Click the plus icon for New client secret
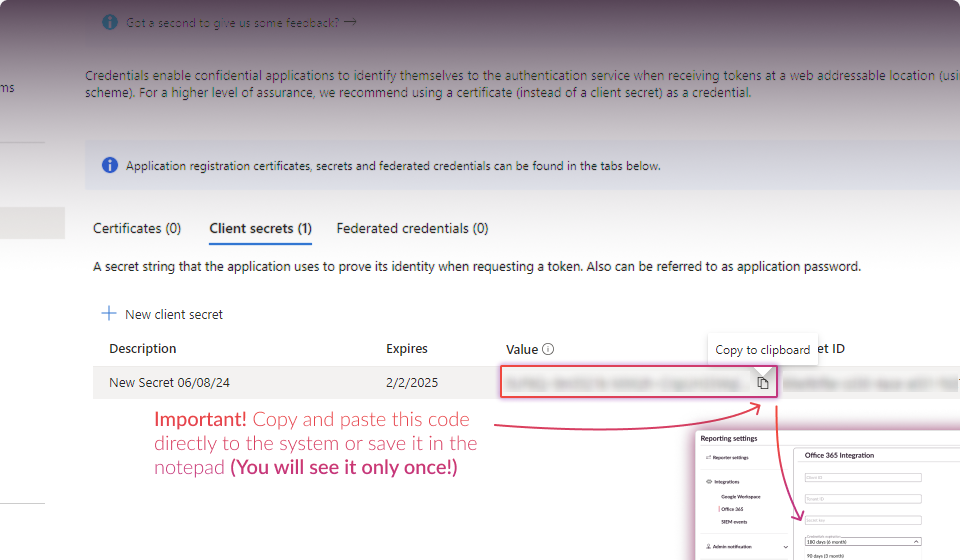 [x=109, y=314]
